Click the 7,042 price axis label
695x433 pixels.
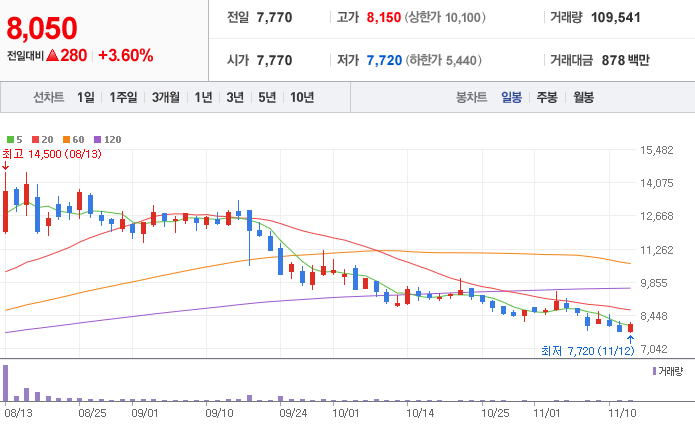tap(654, 349)
